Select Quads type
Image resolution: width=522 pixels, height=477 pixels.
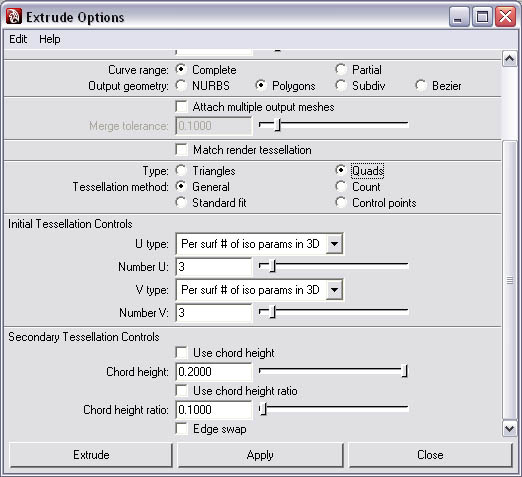pyautogui.click(x=341, y=171)
